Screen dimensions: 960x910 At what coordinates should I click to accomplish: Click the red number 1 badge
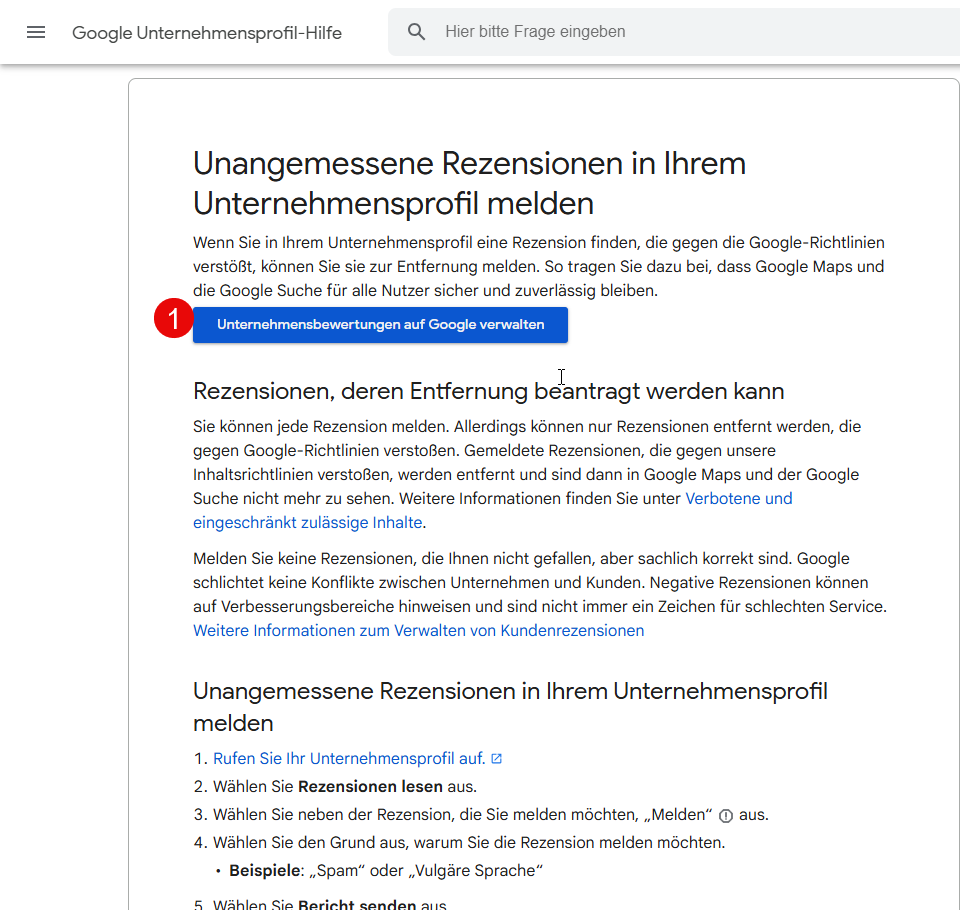coord(173,321)
